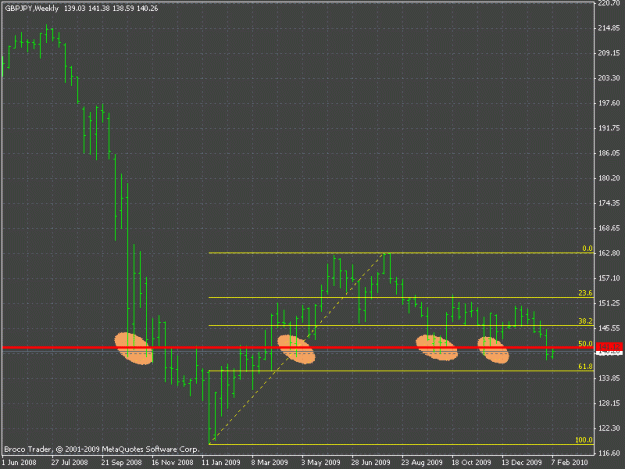Select the 122.30 price axis value

pyautogui.click(x=609, y=428)
